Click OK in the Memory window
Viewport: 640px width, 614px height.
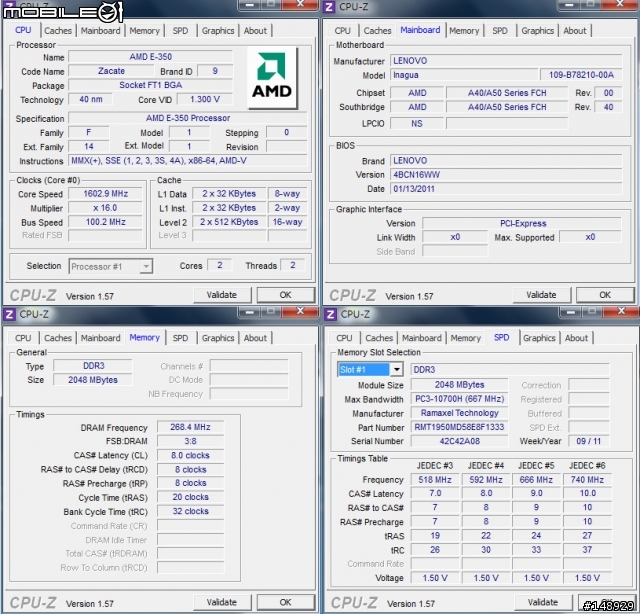(285, 602)
